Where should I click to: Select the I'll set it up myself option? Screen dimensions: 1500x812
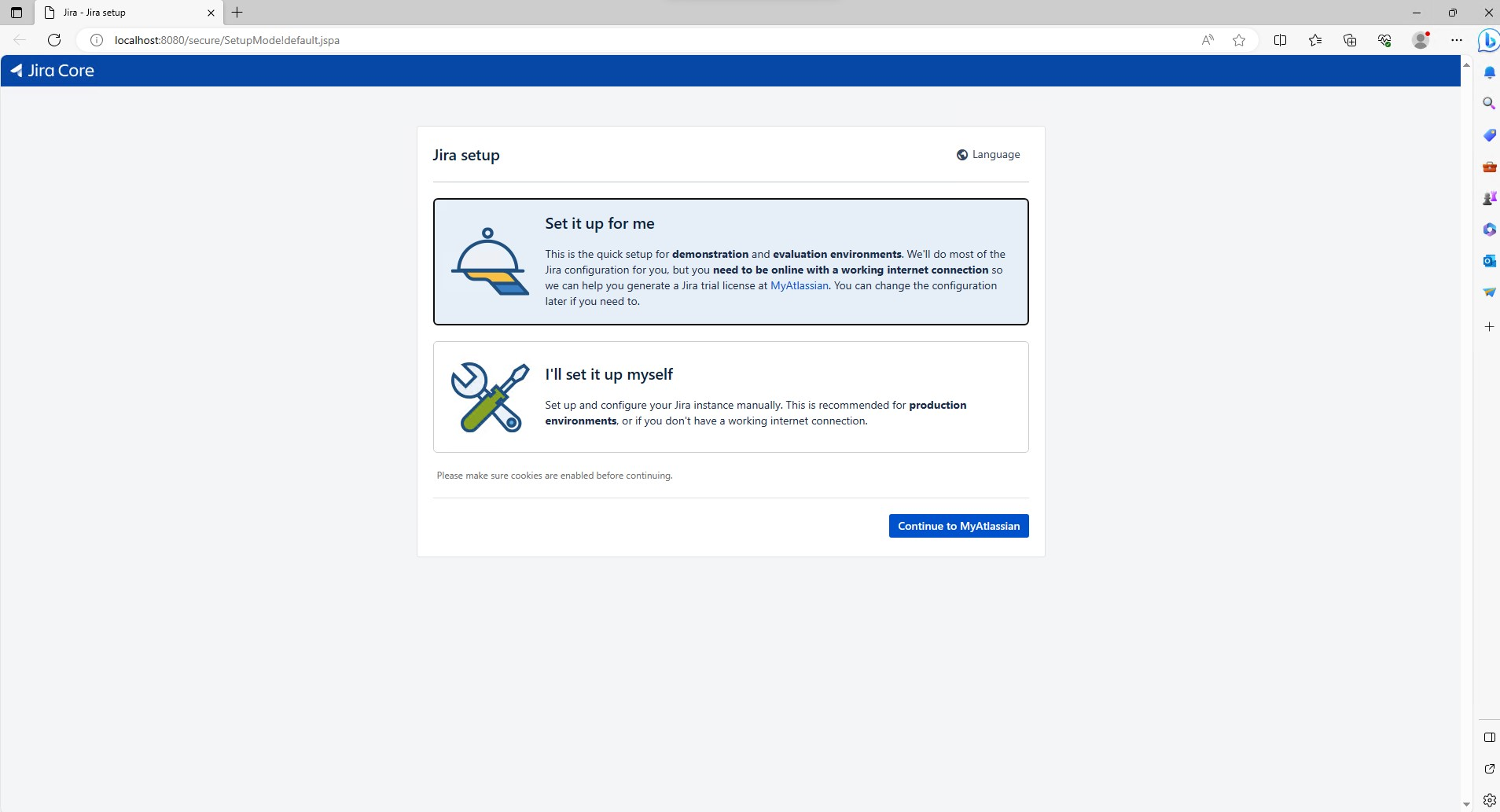click(x=730, y=396)
